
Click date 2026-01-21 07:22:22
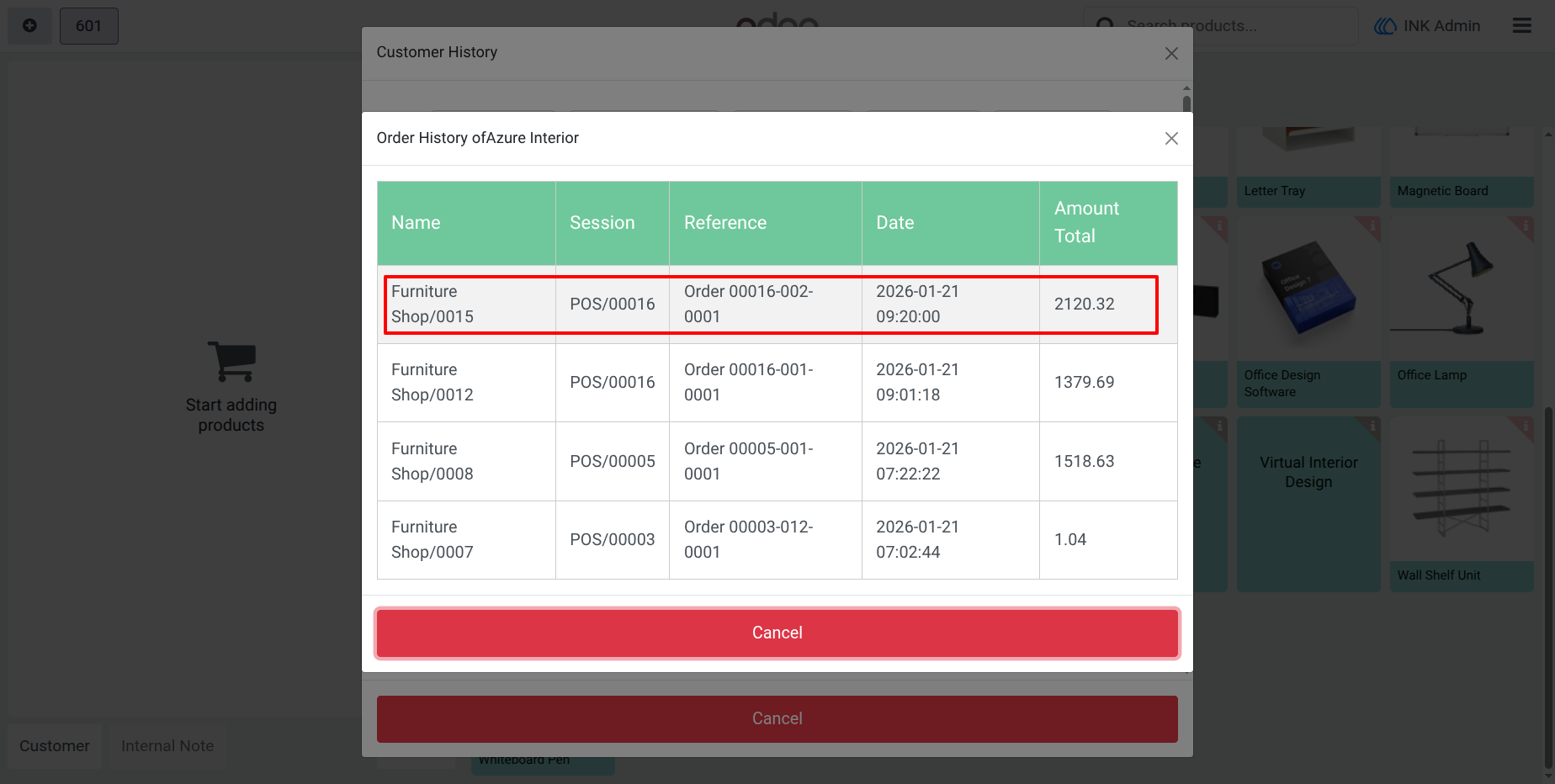click(x=917, y=461)
